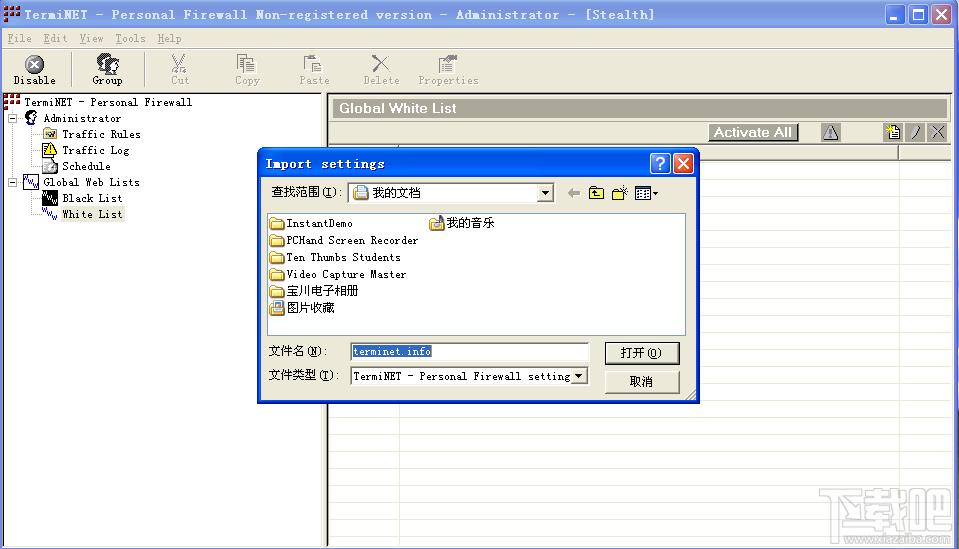
Task: Click the Delete X toolbar icon
Action: pos(380,64)
